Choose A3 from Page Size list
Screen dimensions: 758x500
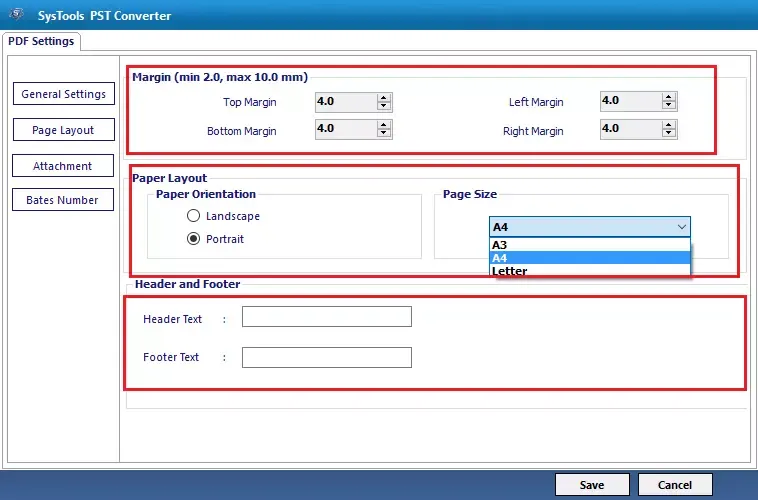point(590,245)
